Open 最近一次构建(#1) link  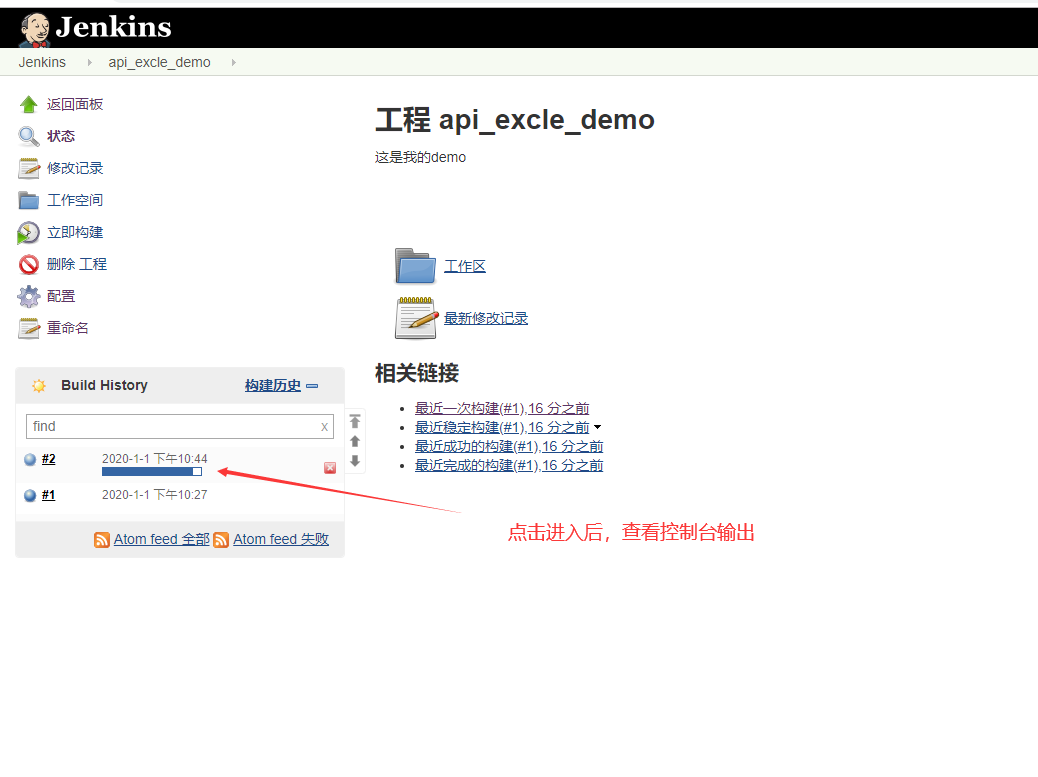click(x=502, y=408)
